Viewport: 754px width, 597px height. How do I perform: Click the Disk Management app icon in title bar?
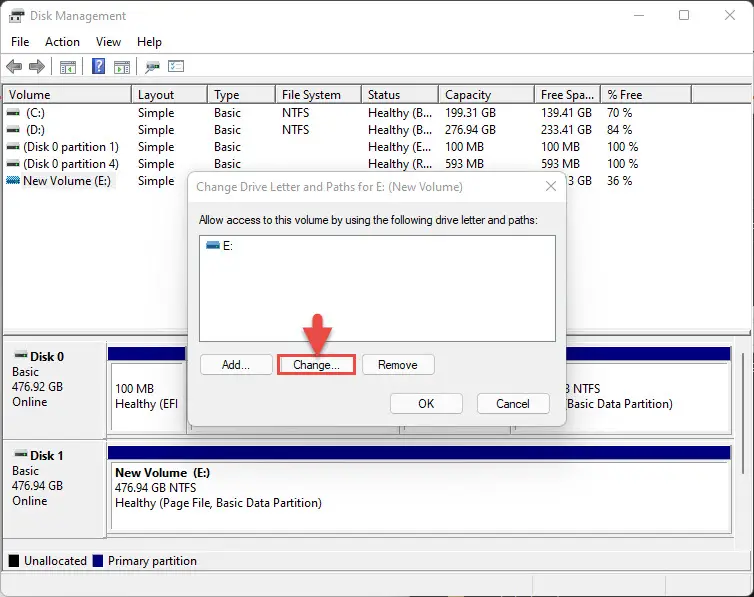16,16
